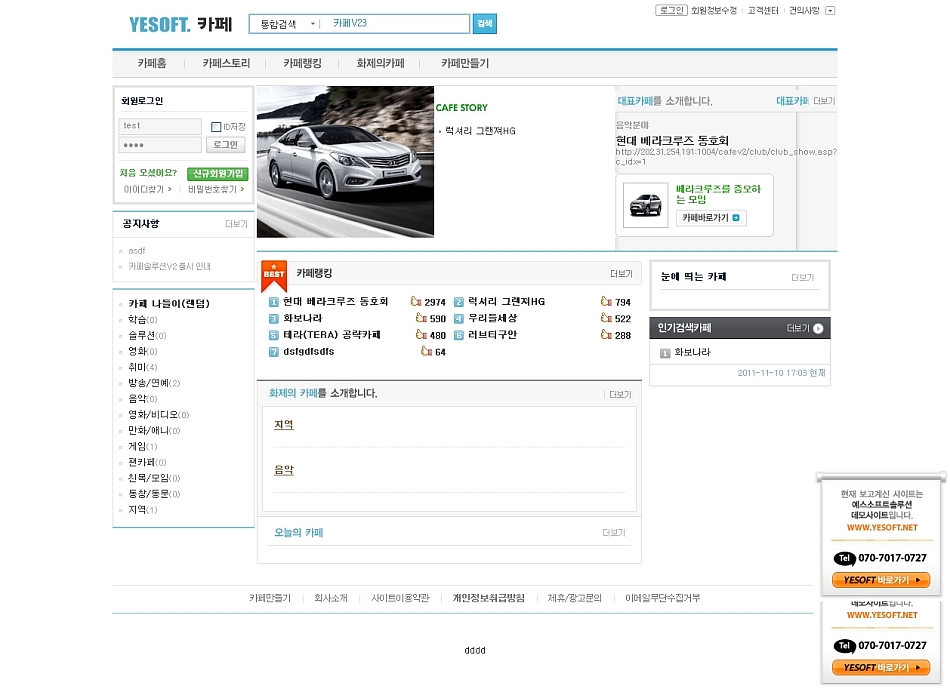Expand the top-right dropdown arrow next to 건의사항
The width and height of the screenshot is (950, 689).
pyautogui.click(x=830, y=10)
